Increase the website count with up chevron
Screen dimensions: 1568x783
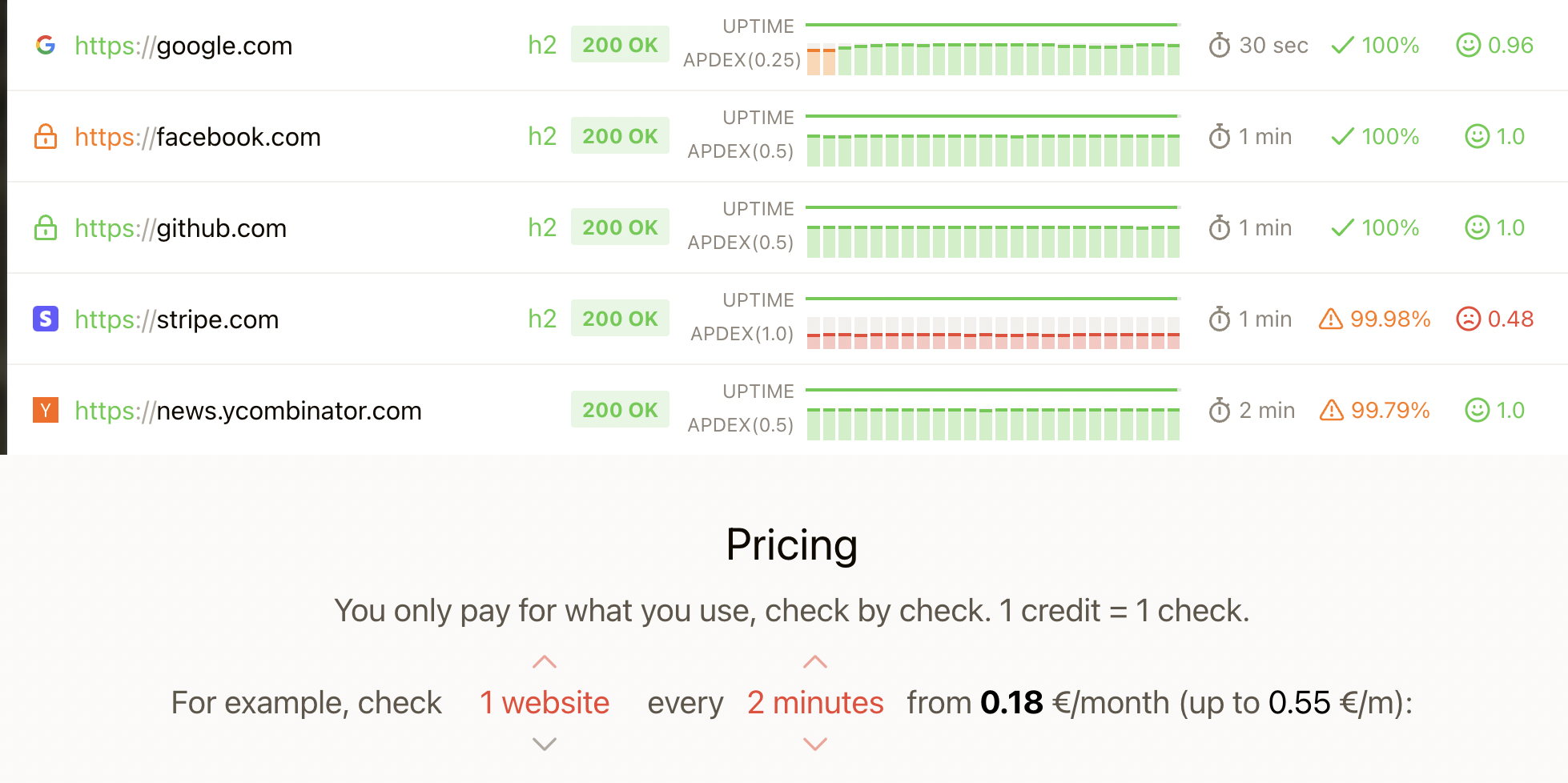pyautogui.click(x=545, y=662)
